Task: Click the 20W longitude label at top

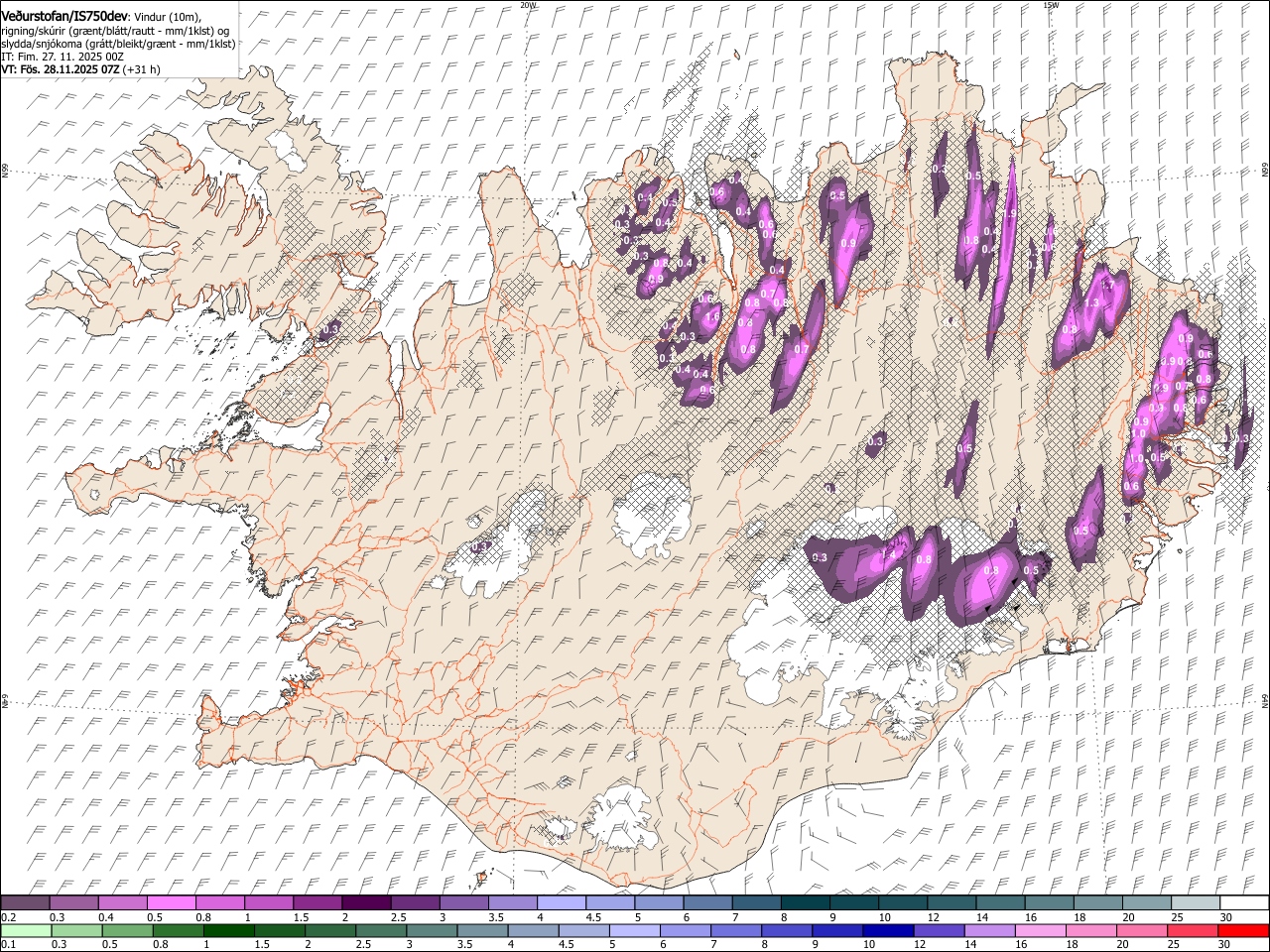Action: (528, 5)
